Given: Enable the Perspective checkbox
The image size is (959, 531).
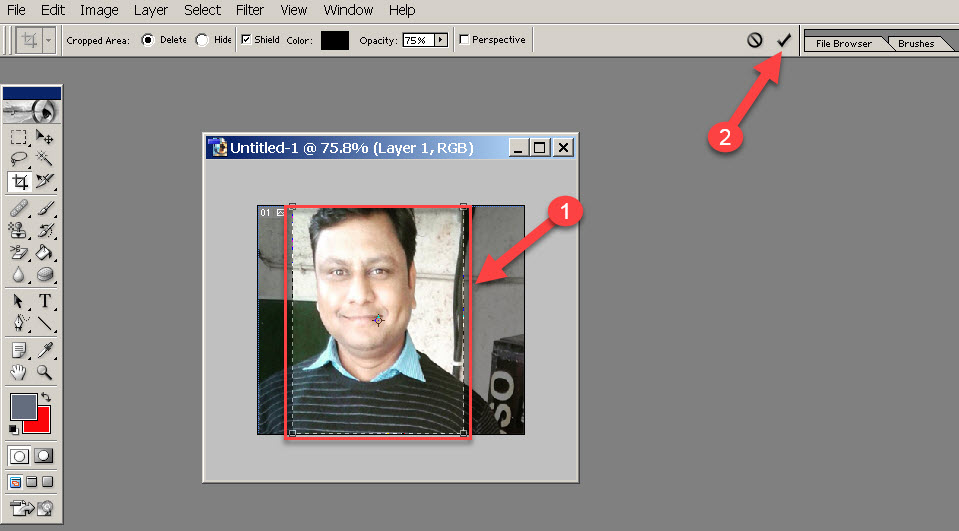Looking at the screenshot, I should (x=464, y=40).
